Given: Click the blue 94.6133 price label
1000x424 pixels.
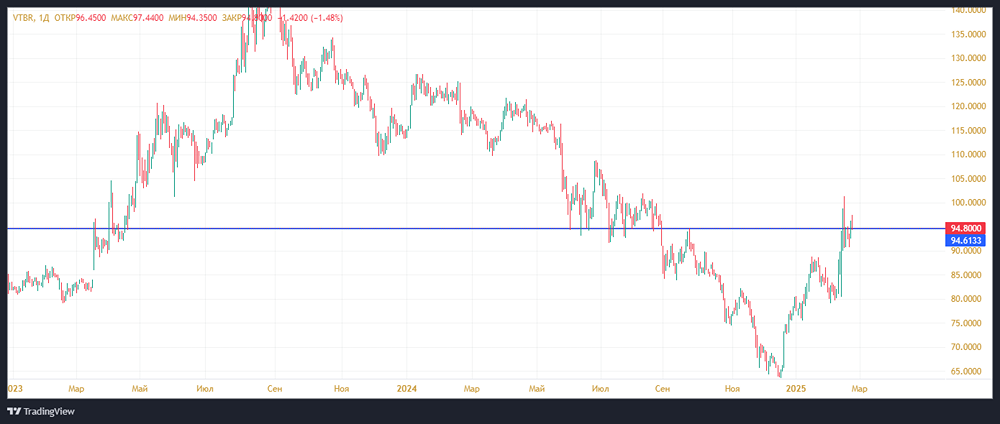Looking at the screenshot, I should pos(966,240).
